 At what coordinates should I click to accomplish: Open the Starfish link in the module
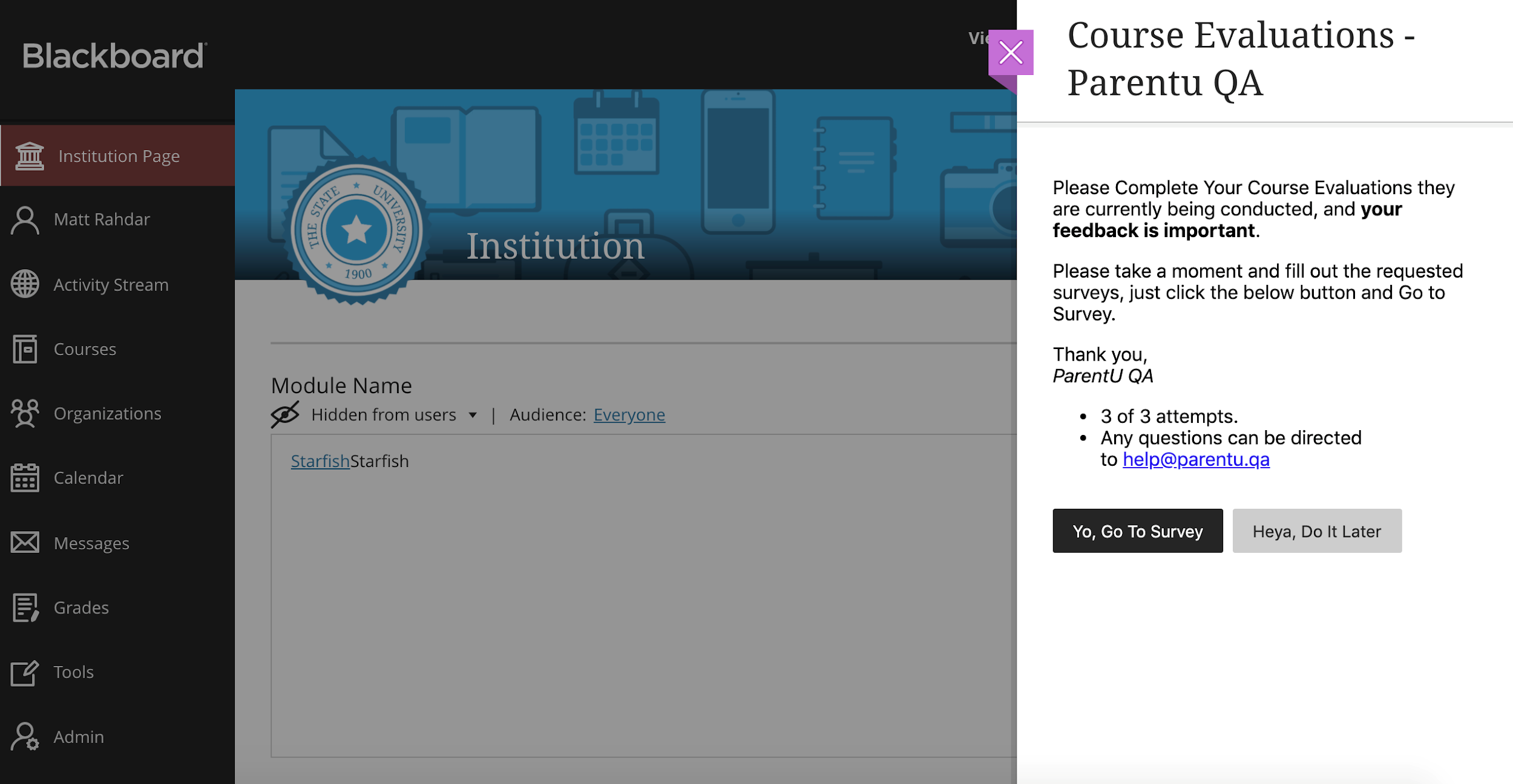(320, 462)
